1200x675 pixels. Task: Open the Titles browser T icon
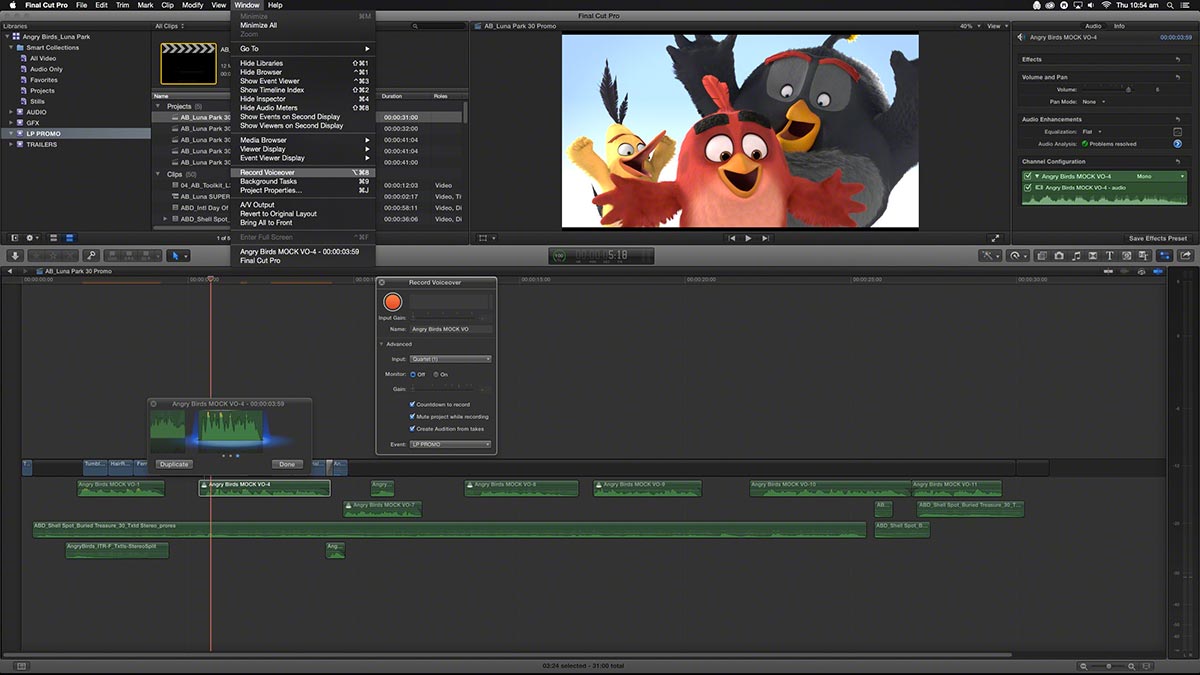pyautogui.click(x=1110, y=256)
